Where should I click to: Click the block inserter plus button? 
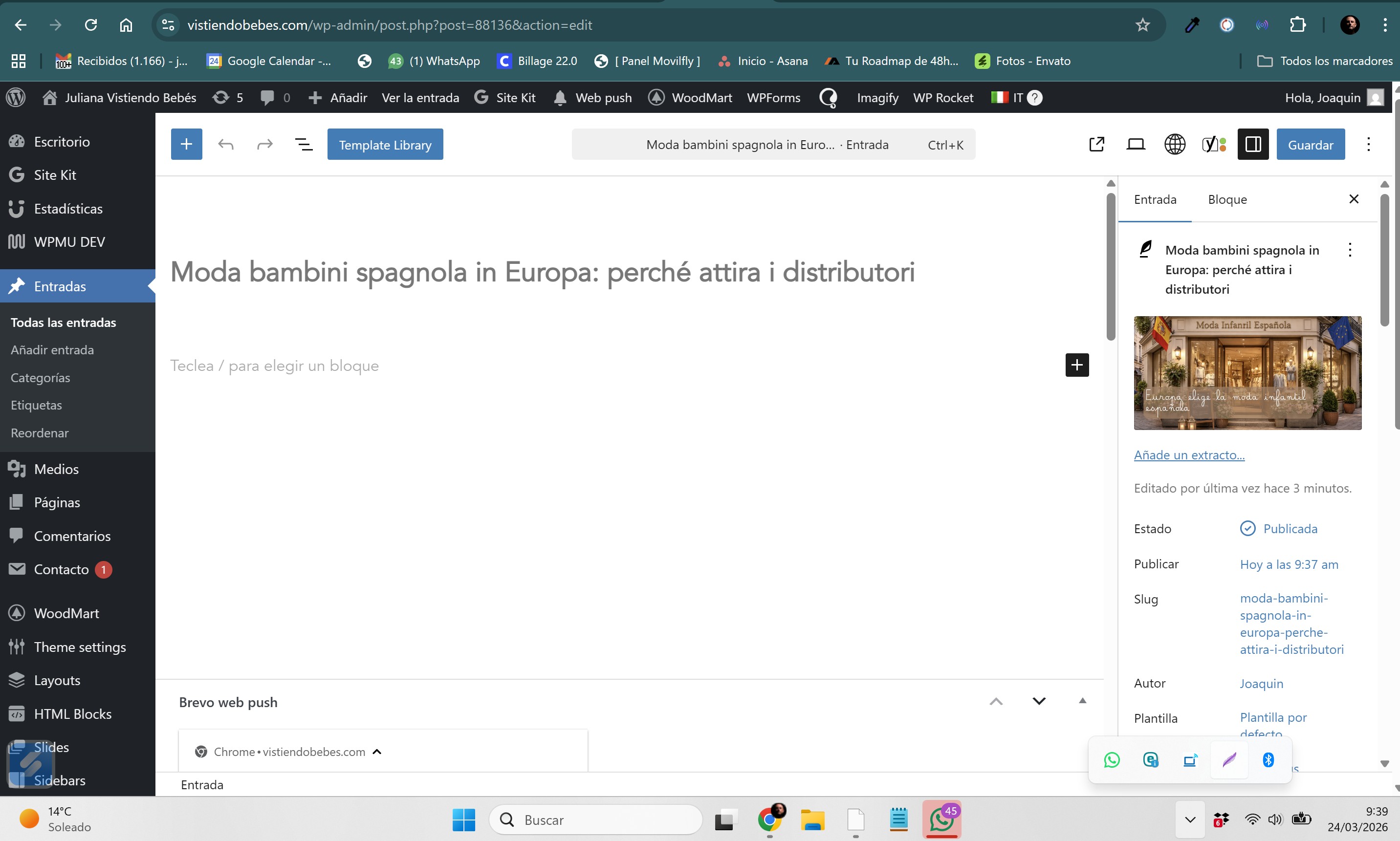pyautogui.click(x=186, y=145)
